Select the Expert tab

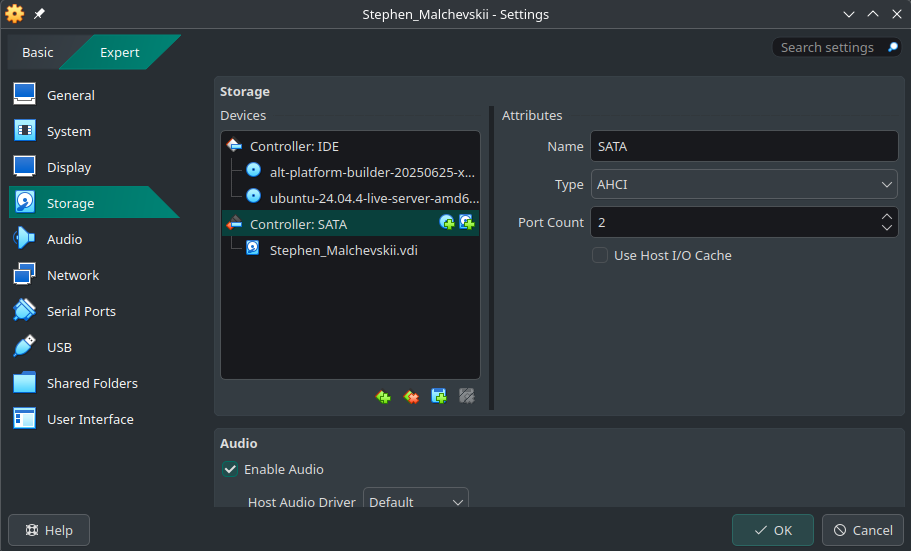pos(119,52)
